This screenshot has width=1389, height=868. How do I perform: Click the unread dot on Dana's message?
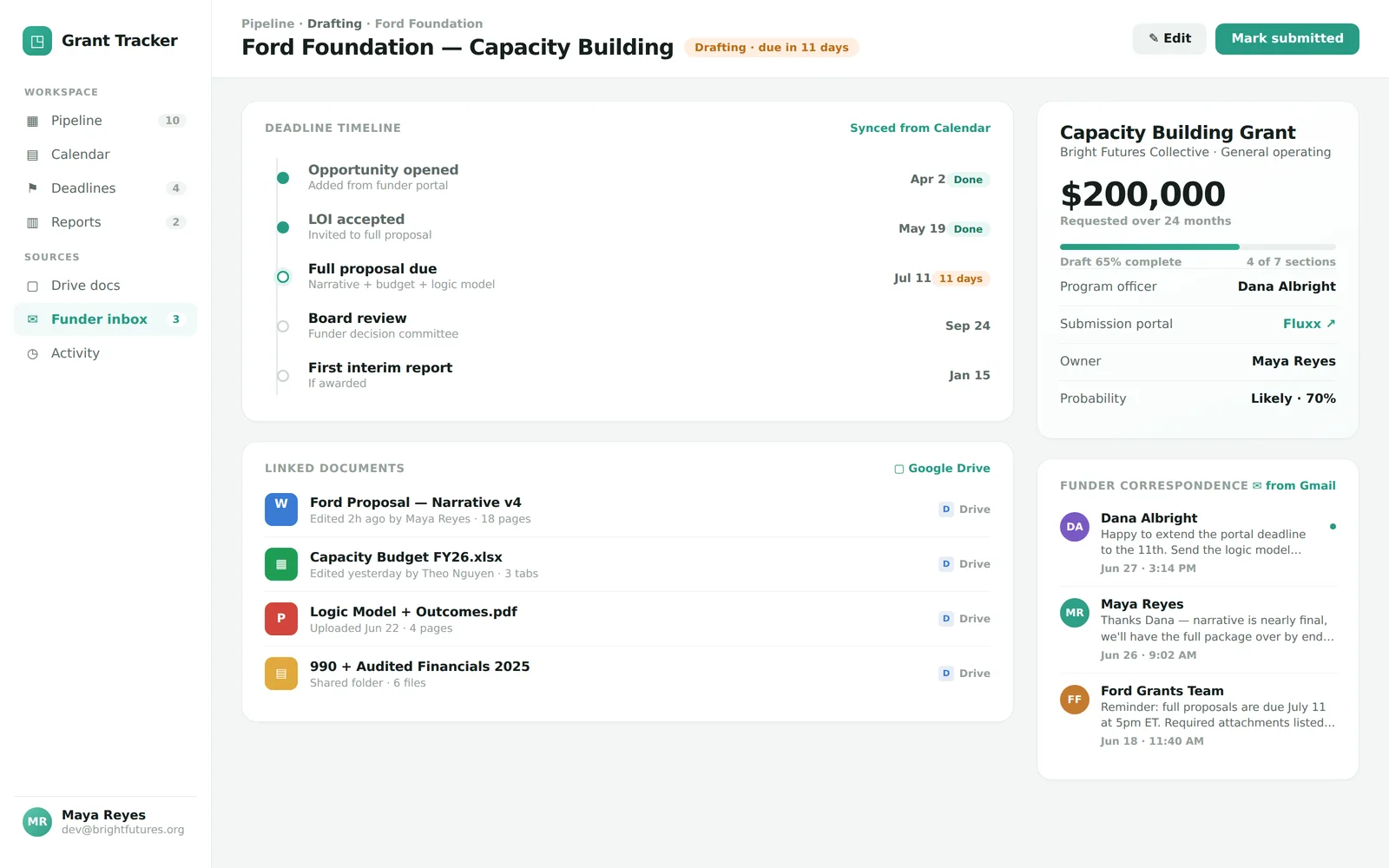pyautogui.click(x=1333, y=527)
